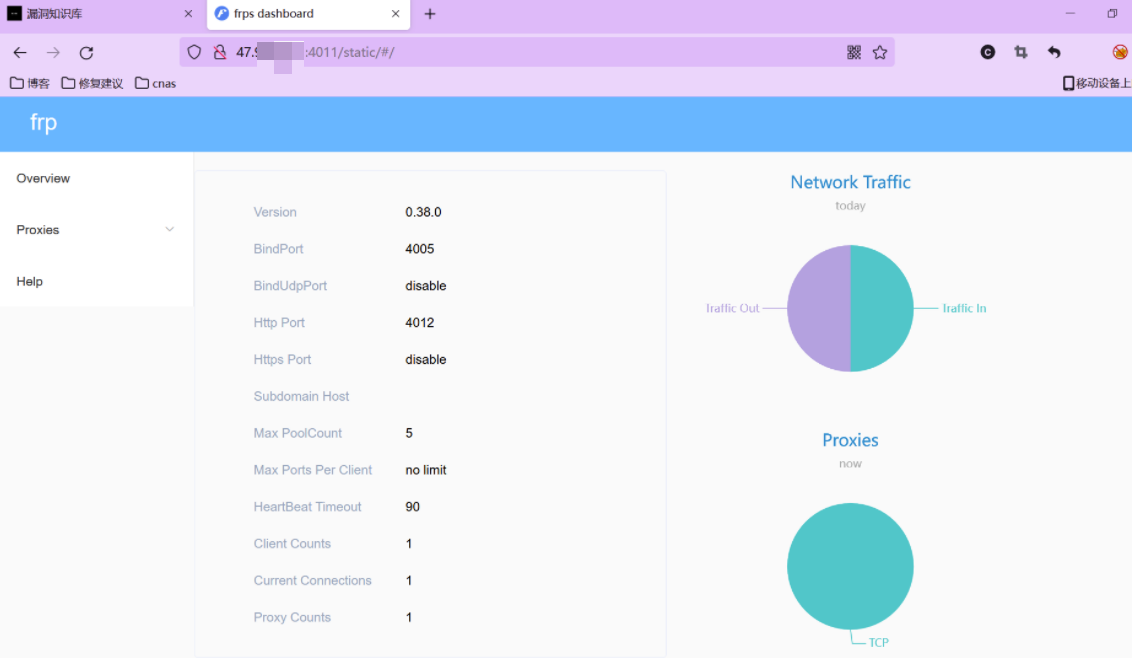
Task: Click the frp logo in header
Action: 43,122
